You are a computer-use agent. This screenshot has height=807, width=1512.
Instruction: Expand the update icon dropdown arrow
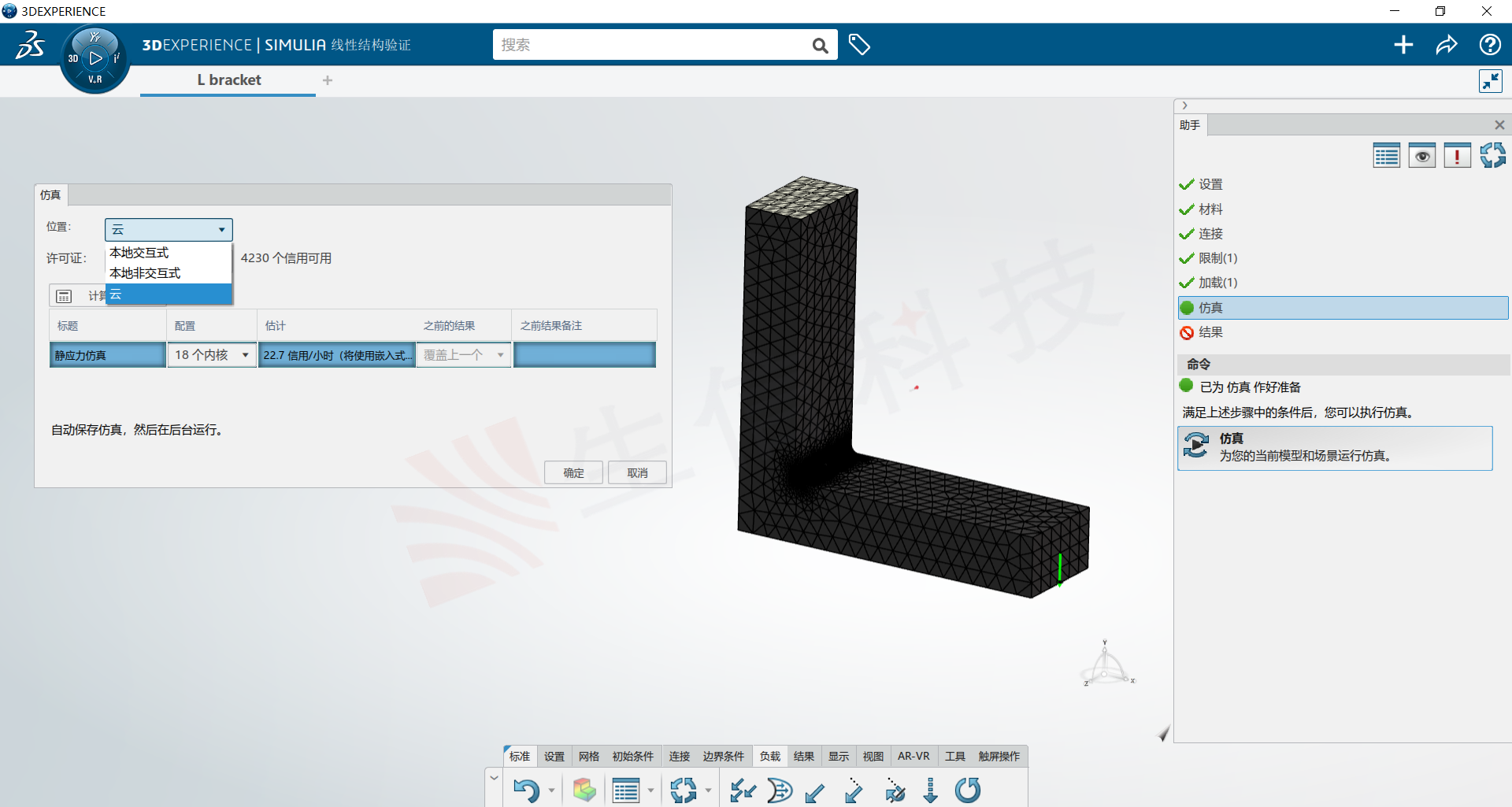click(x=708, y=790)
